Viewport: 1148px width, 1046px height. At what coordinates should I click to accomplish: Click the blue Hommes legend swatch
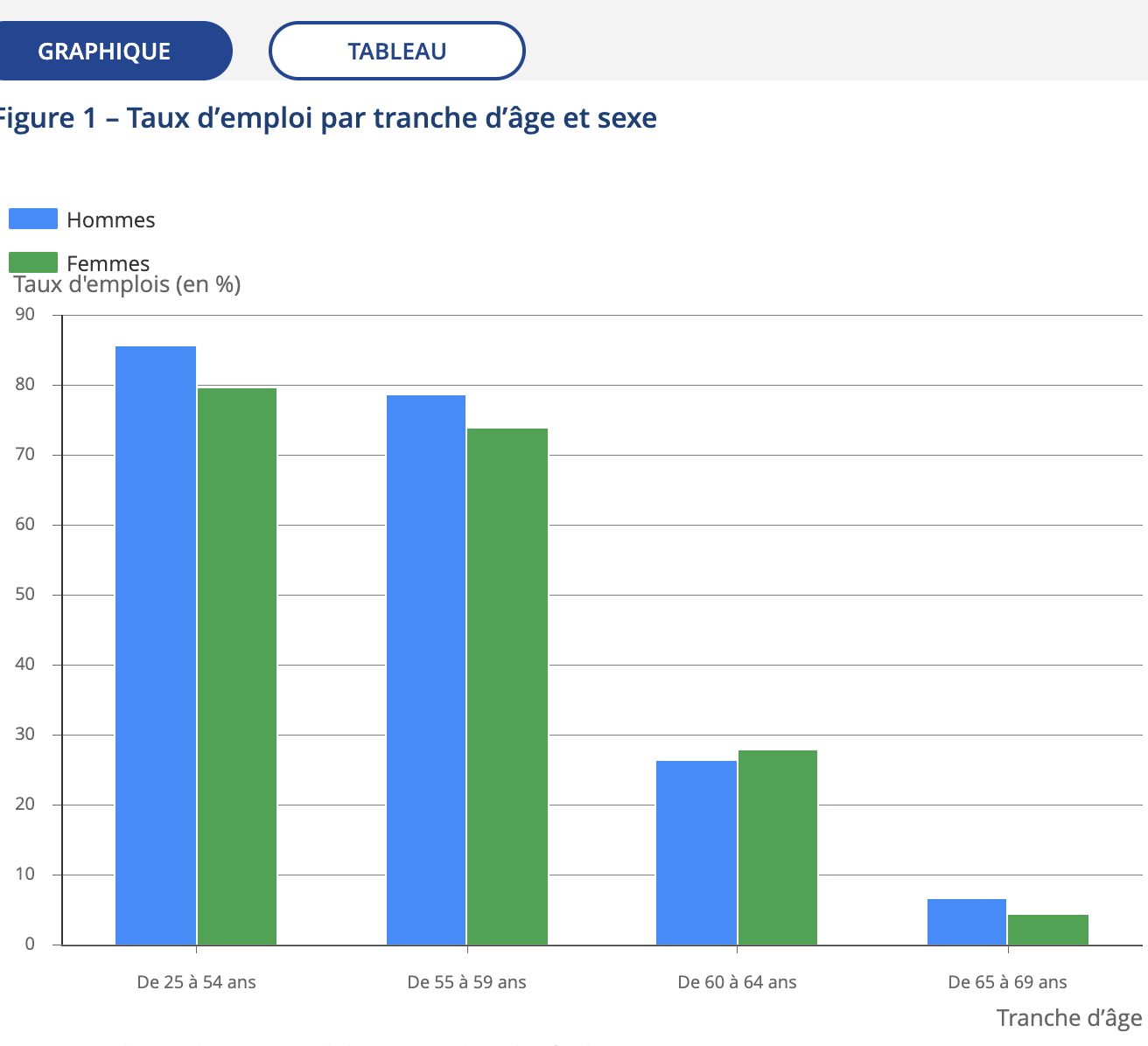(33, 219)
